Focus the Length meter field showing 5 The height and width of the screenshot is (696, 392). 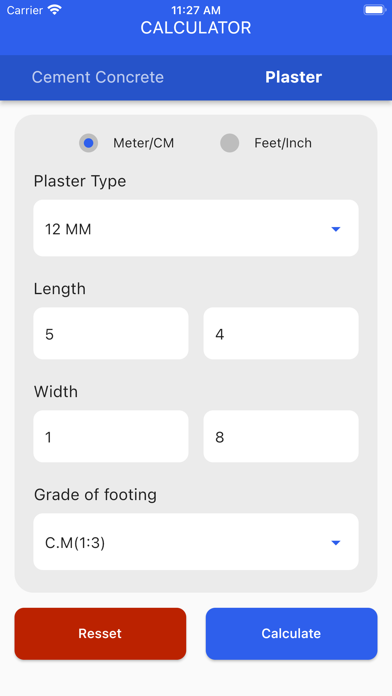point(111,333)
